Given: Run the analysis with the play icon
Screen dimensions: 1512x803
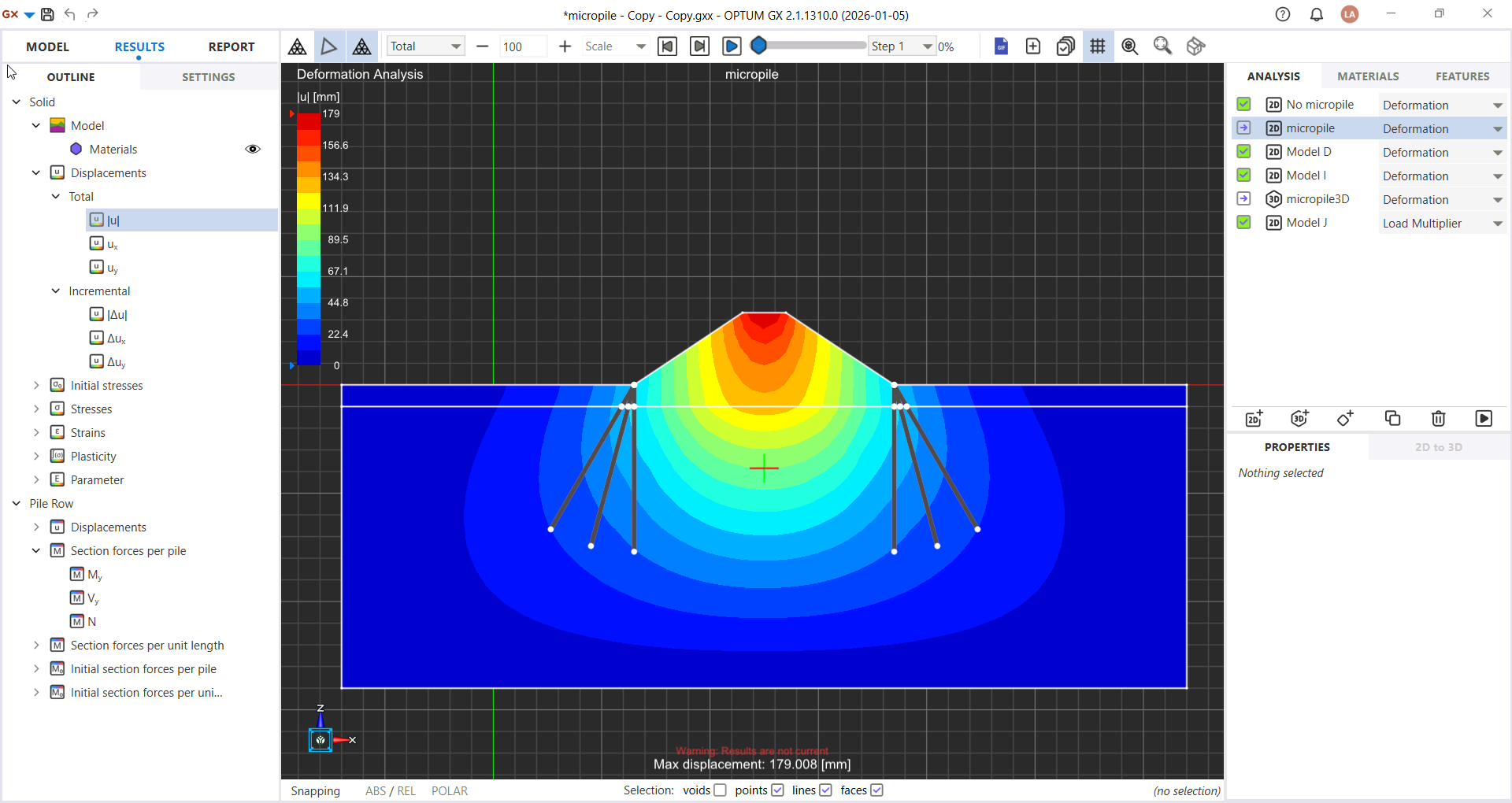Looking at the screenshot, I should (x=1484, y=418).
